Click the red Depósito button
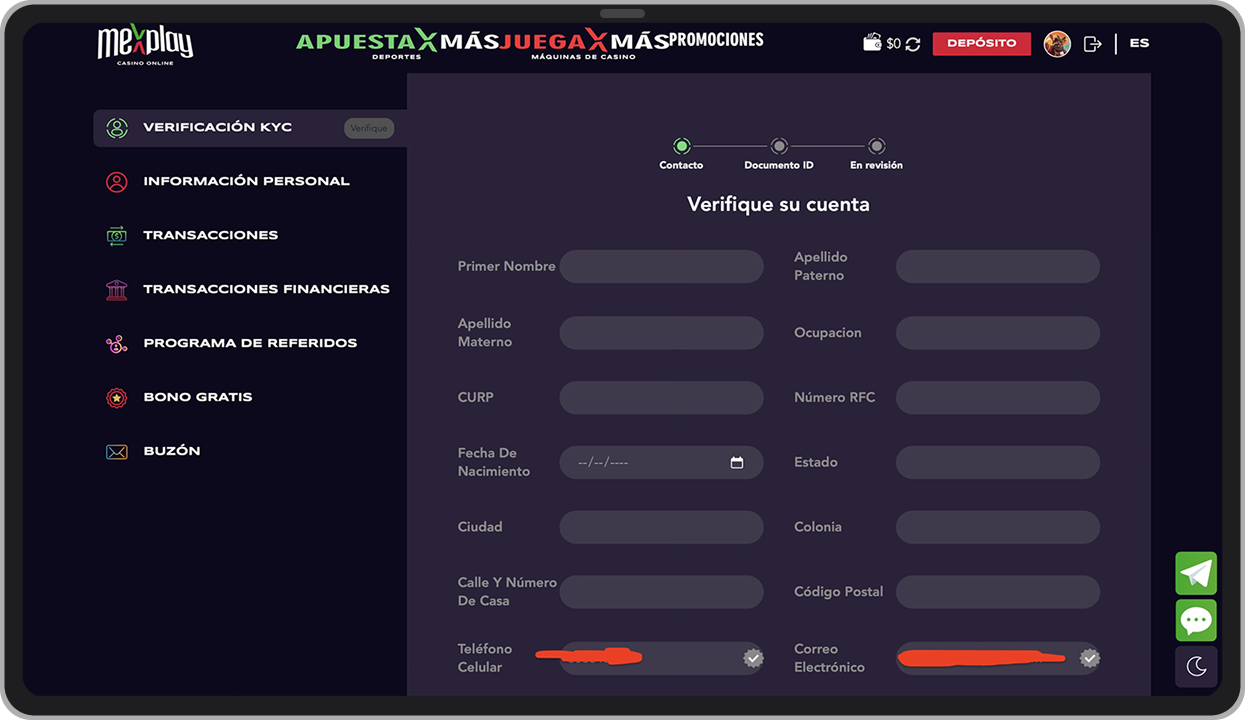 pos(981,44)
